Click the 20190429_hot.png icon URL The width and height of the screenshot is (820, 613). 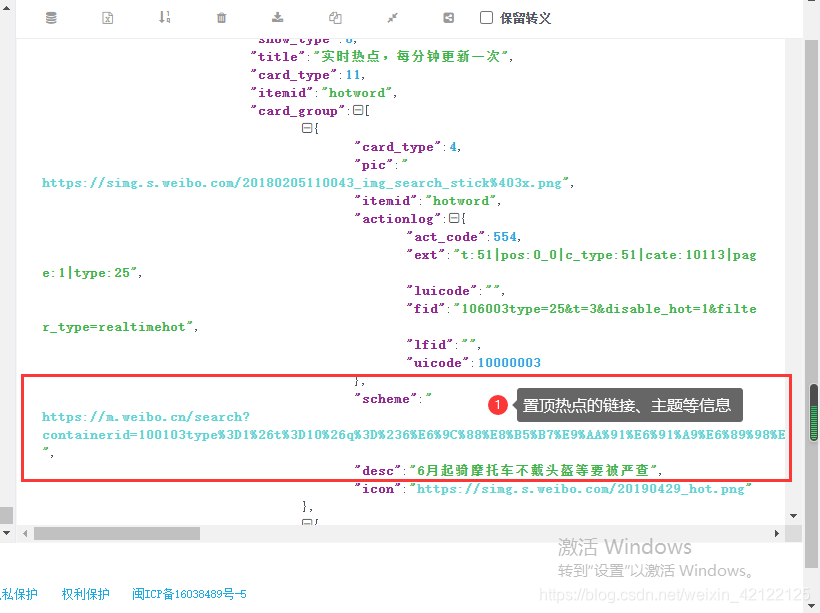coord(580,489)
